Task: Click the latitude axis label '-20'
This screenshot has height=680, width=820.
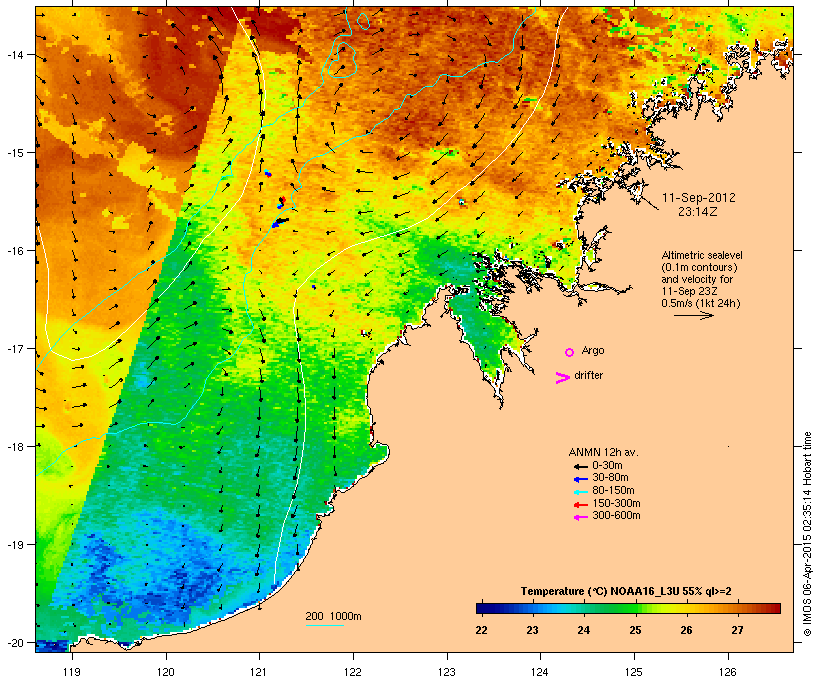Action: [x=14, y=642]
